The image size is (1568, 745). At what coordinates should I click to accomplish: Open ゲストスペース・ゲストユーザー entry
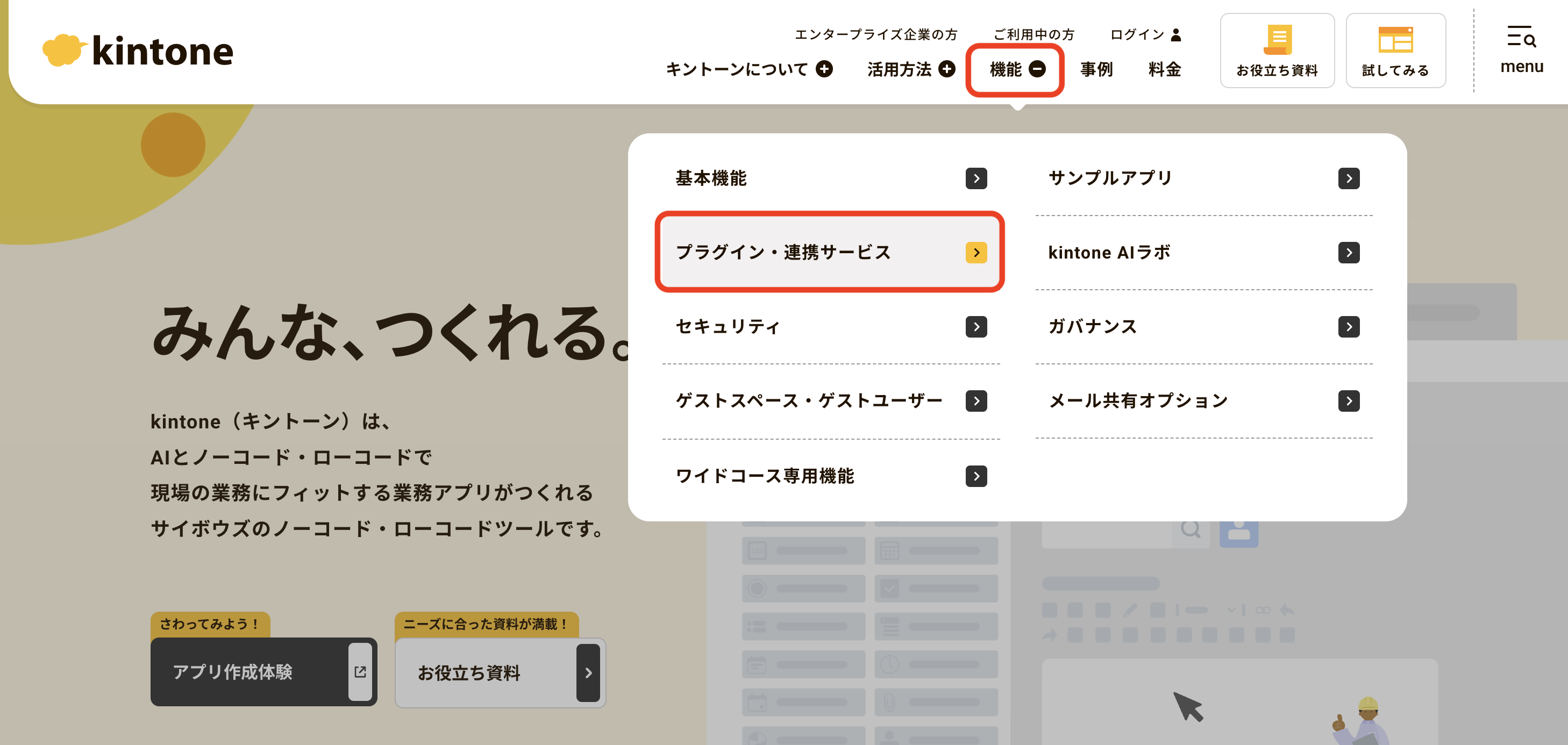point(808,400)
